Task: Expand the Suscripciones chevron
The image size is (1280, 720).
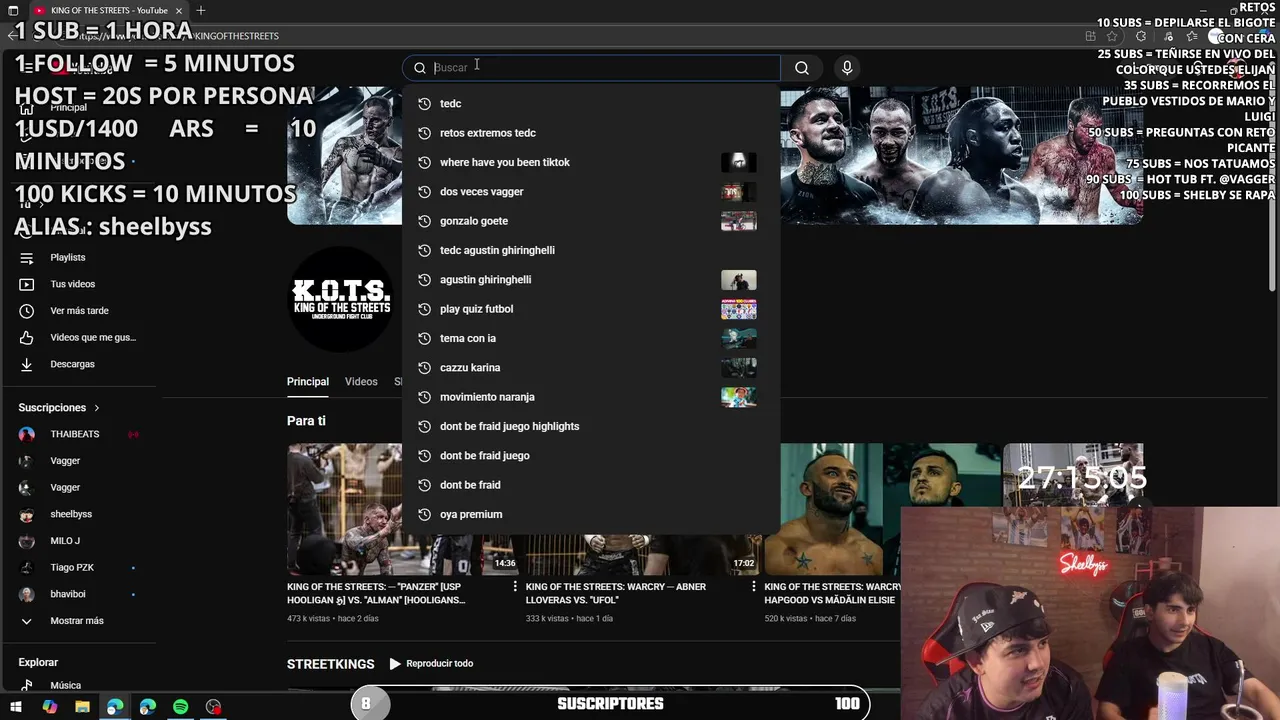Action: click(x=97, y=408)
